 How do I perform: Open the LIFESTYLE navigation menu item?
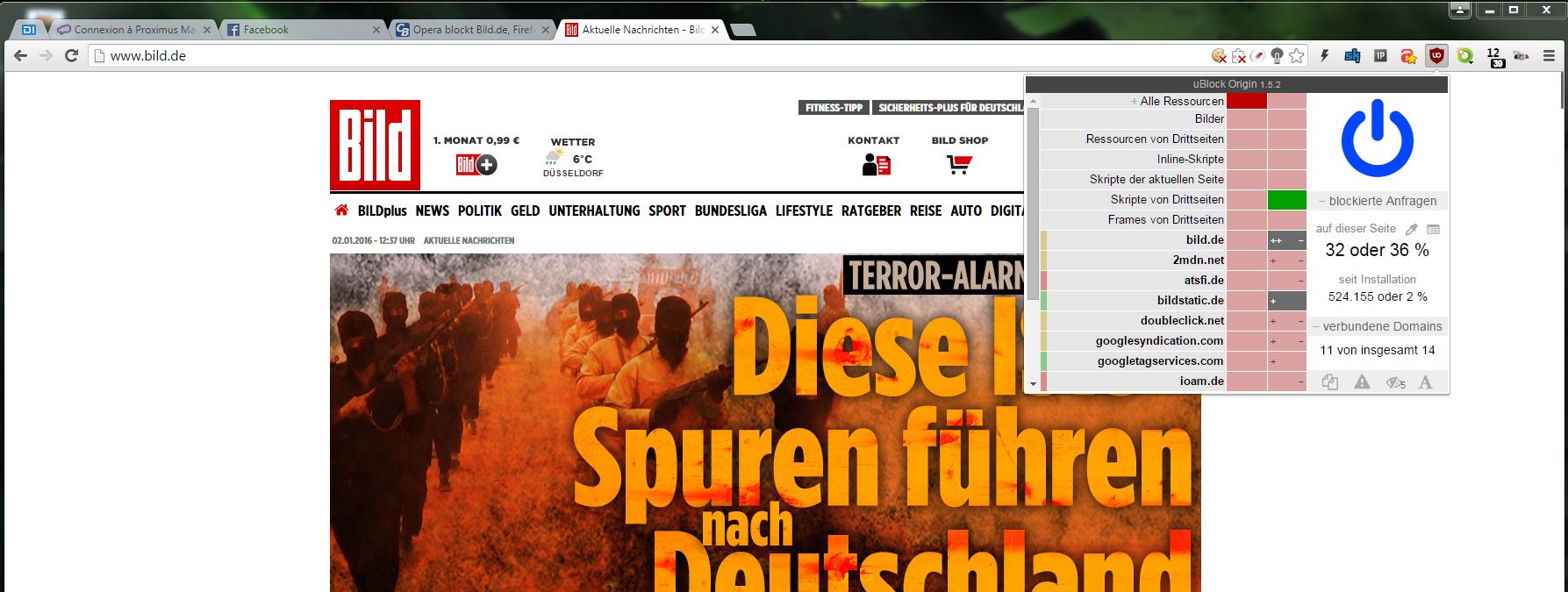tap(804, 211)
